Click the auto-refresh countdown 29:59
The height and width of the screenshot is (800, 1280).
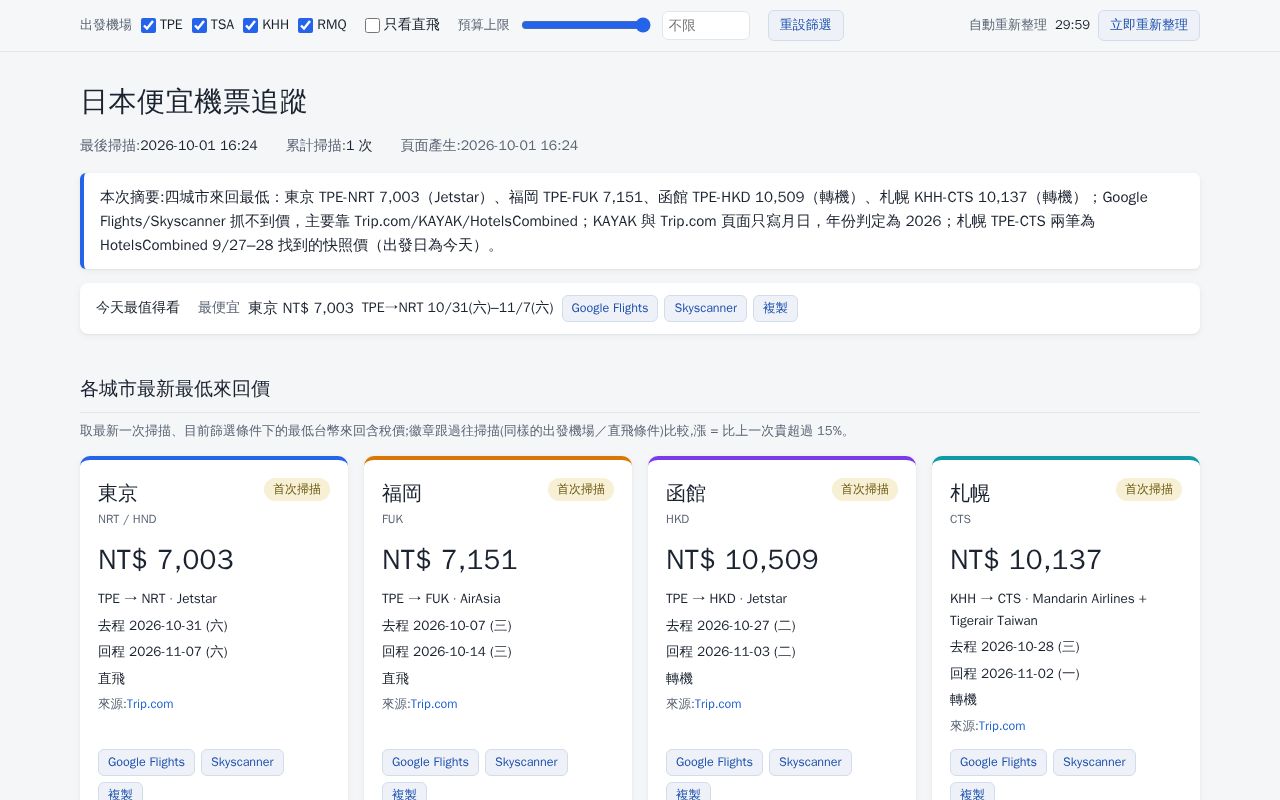(x=1072, y=25)
